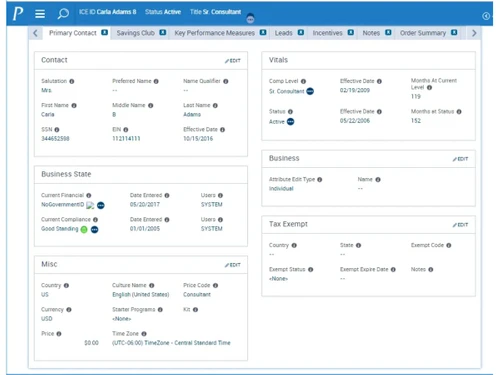Image resolution: width=500 pixels, height=375 pixels.
Task: Click the Sr. Consultant comp level value
Action: [x=287, y=91]
